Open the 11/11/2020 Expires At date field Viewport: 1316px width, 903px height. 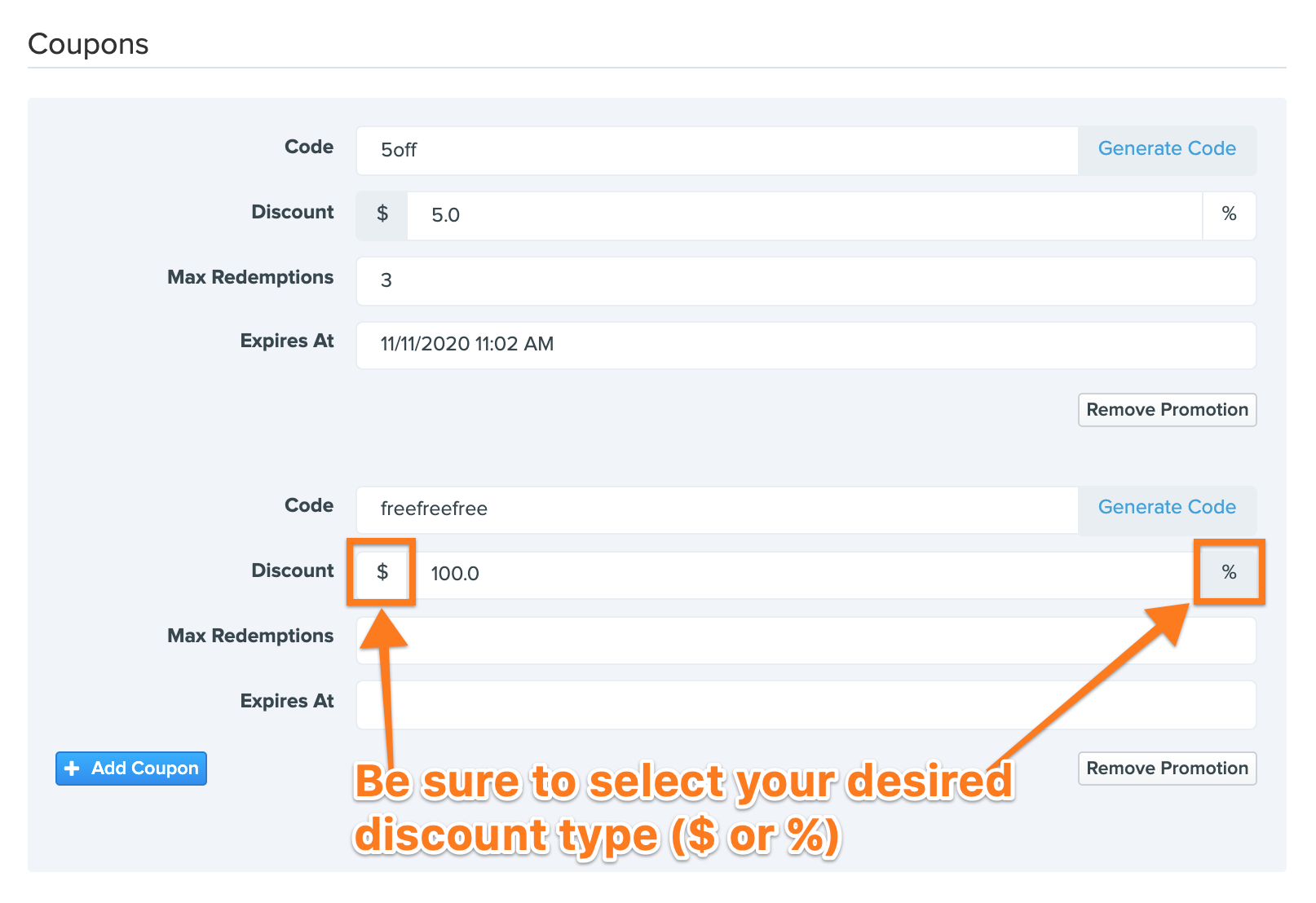[x=806, y=345]
